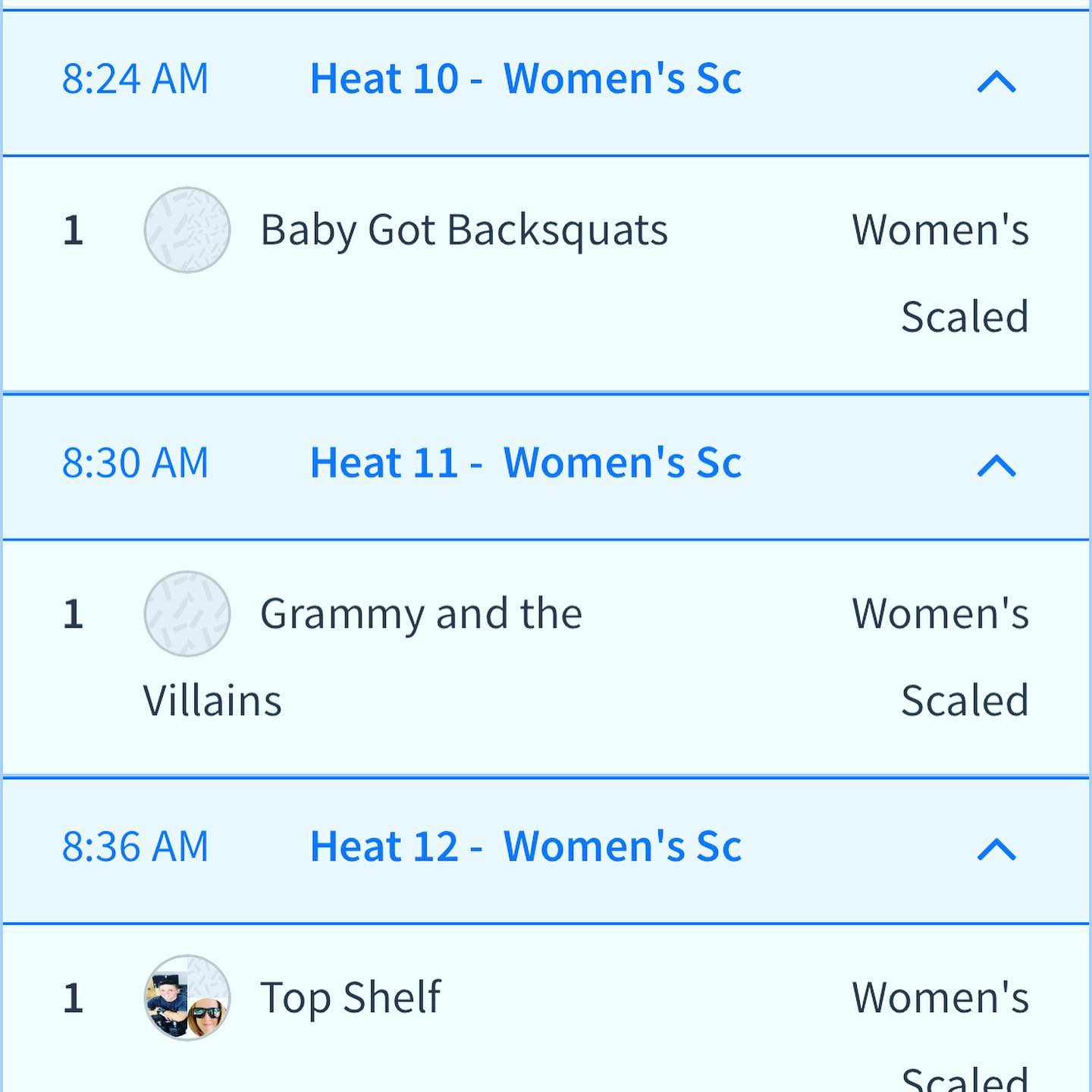Click lane number 1 beside Top Shelf
1092x1092 pixels.
tap(73, 997)
